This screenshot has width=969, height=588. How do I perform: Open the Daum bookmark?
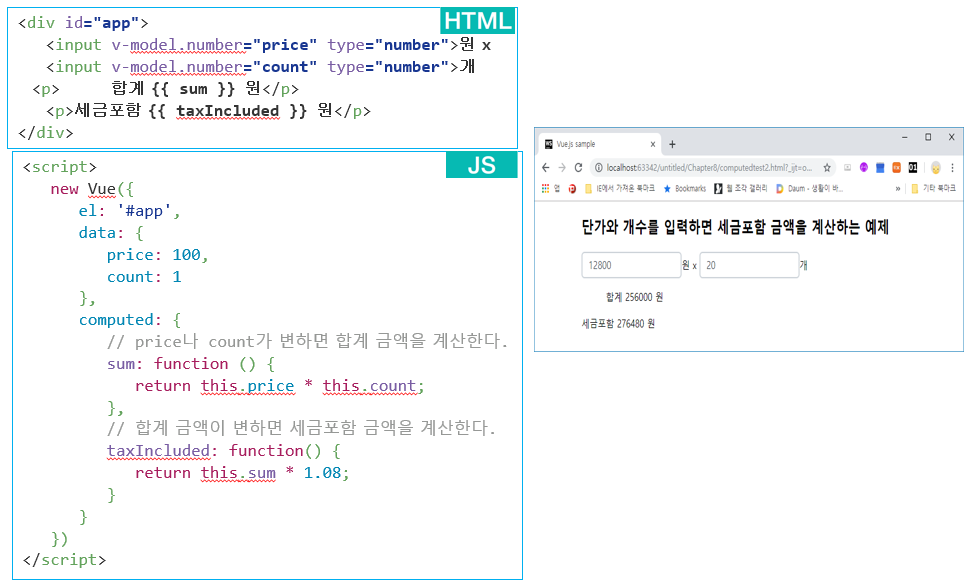pos(810,189)
